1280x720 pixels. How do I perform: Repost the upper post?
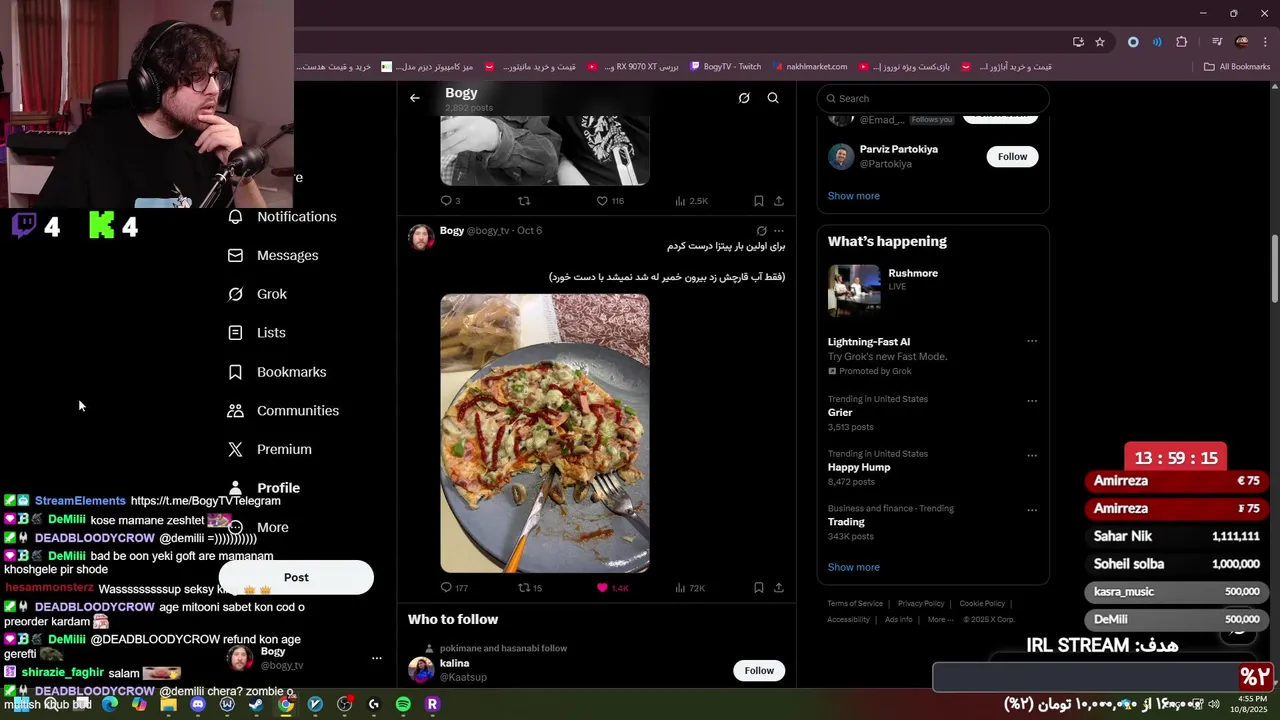pyautogui.click(x=524, y=201)
